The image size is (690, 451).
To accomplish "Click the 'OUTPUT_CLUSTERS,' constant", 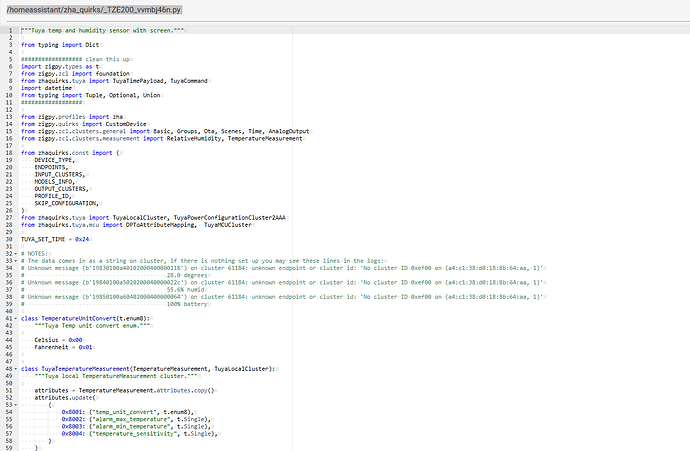I will click(x=62, y=189).
